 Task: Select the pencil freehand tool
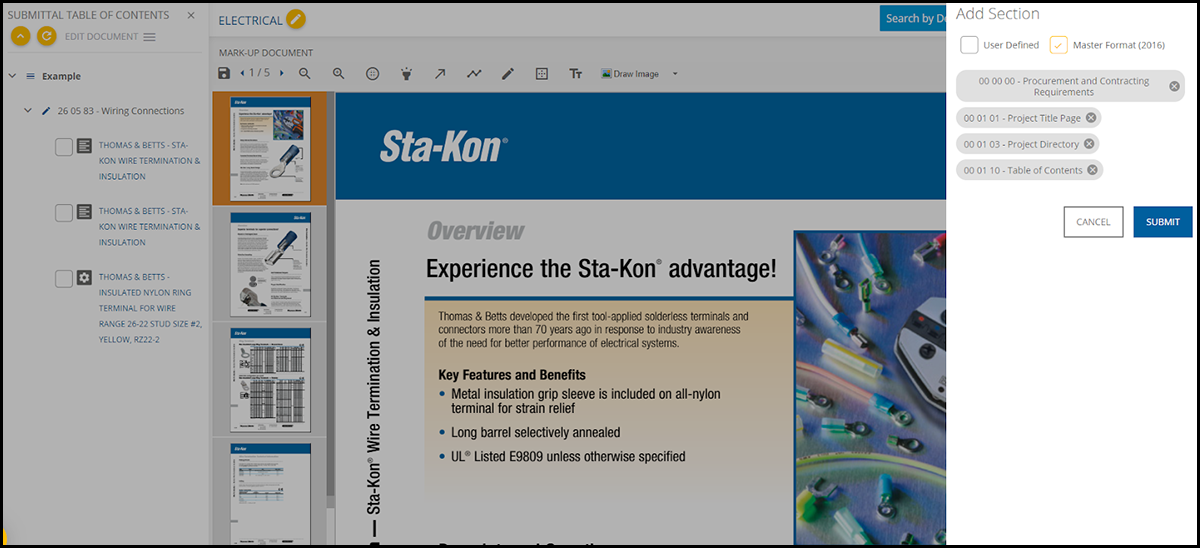pyautogui.click(x=508, y=73)
